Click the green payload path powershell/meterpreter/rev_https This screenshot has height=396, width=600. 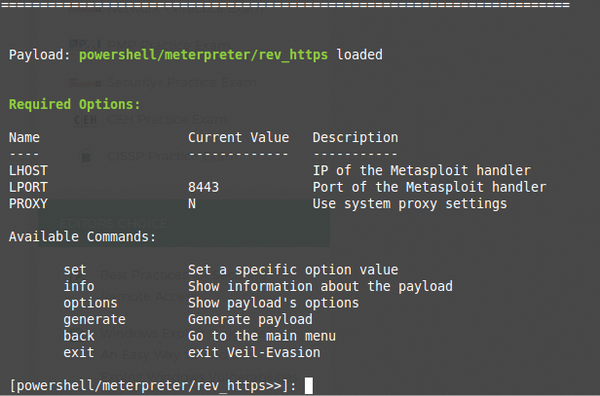[203, 55]
